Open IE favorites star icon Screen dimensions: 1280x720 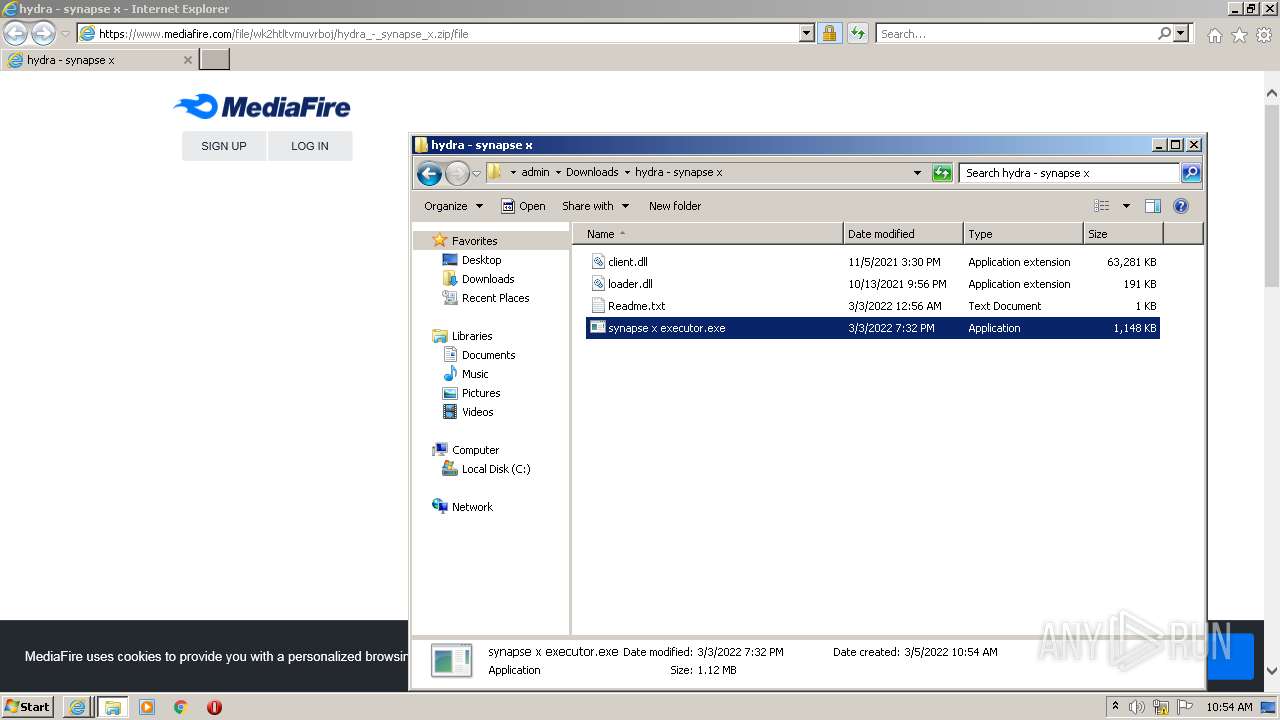1239,35
